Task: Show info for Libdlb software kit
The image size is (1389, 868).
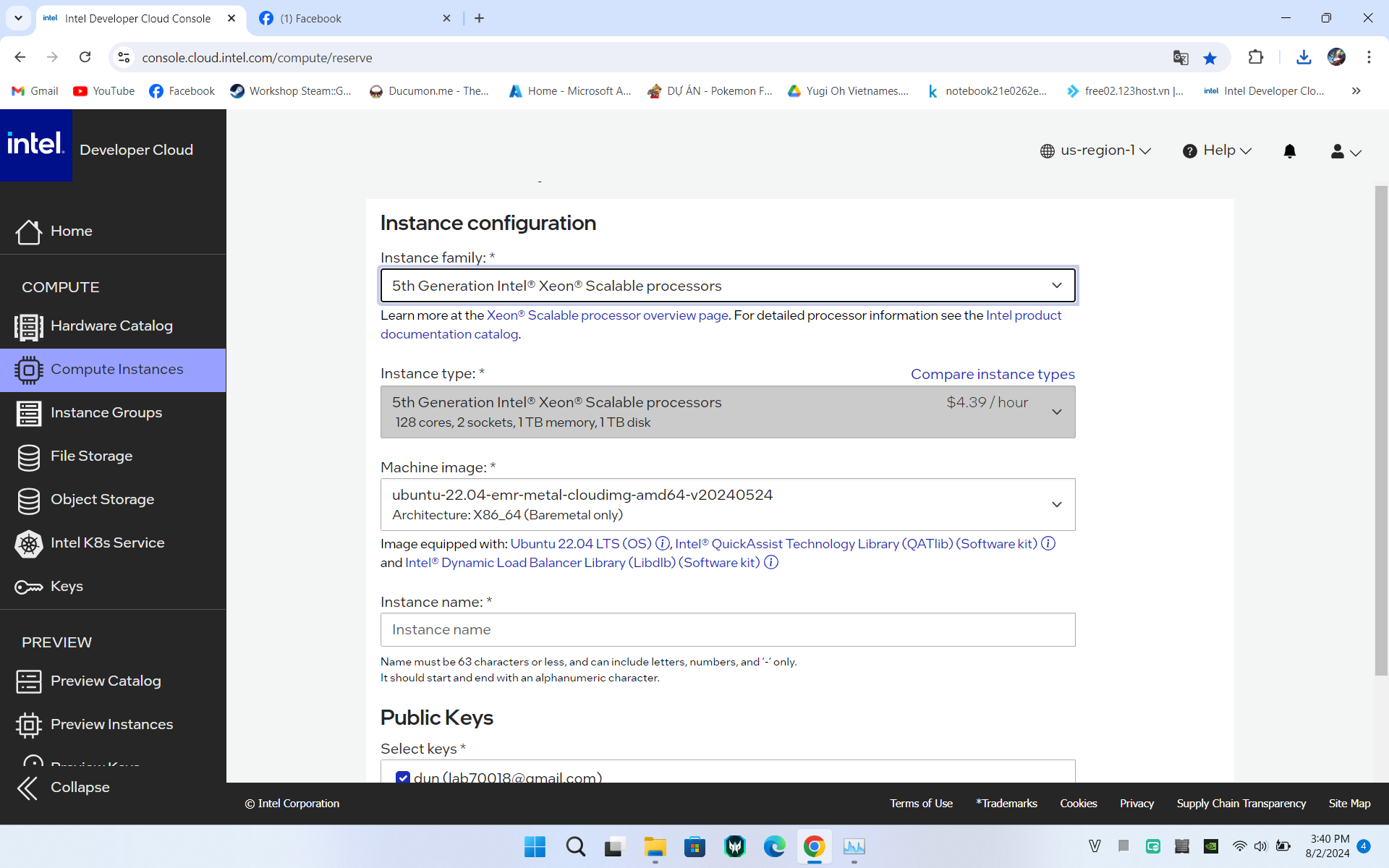Action: tap(771, 563)
